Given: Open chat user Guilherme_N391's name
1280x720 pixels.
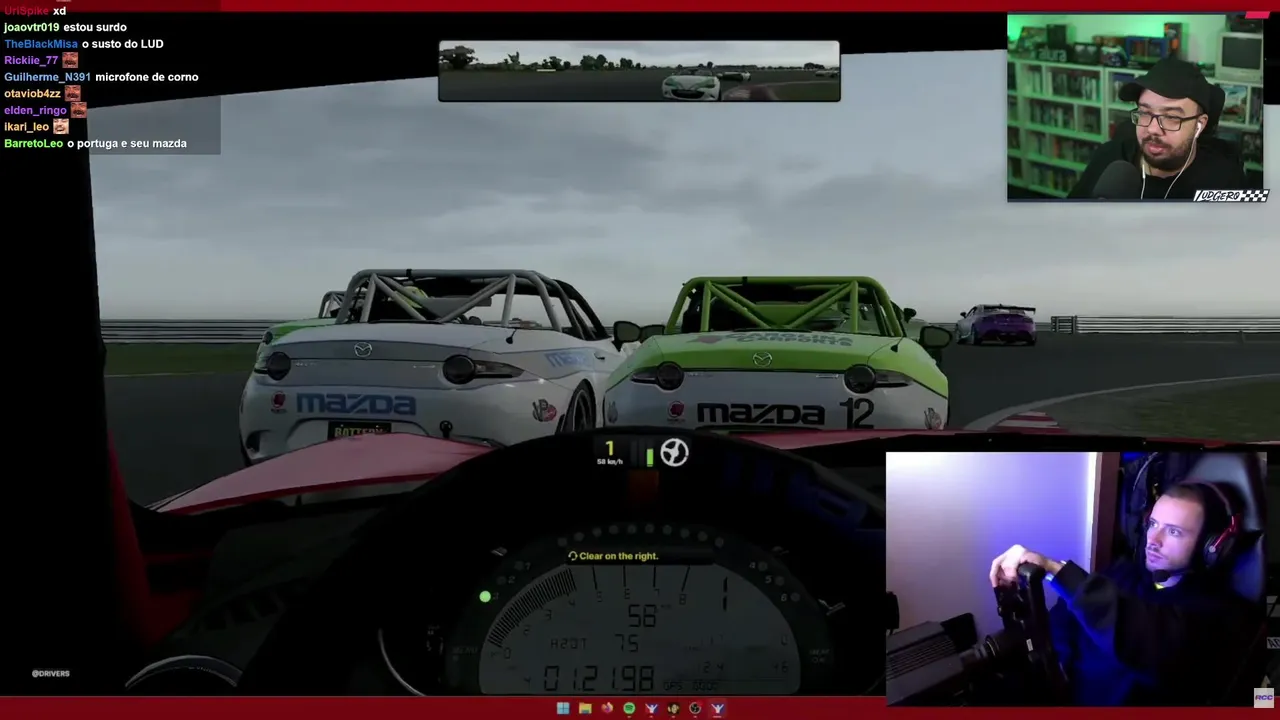Looking at the screenshot, I should pos(47,77).
